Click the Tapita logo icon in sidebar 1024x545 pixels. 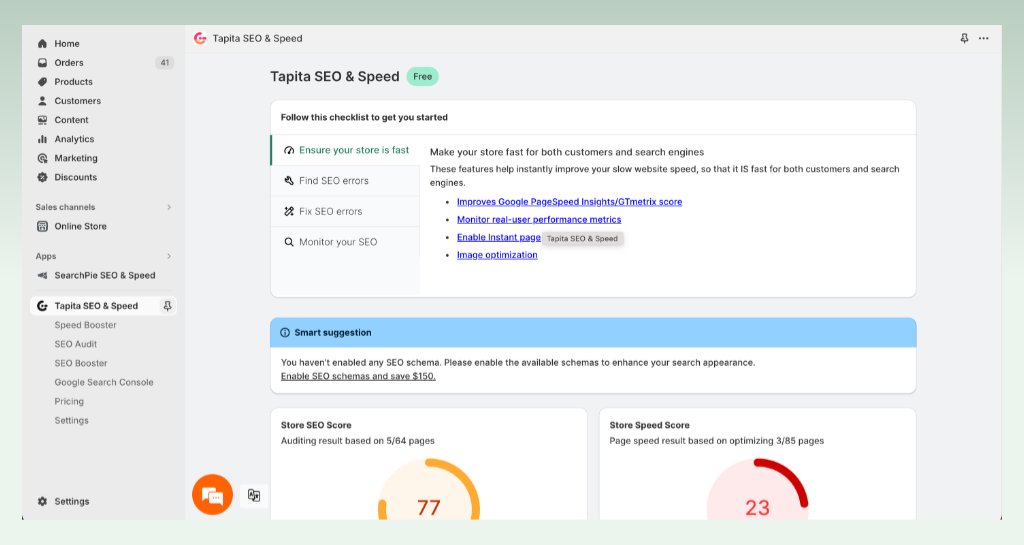click(42, 306)
